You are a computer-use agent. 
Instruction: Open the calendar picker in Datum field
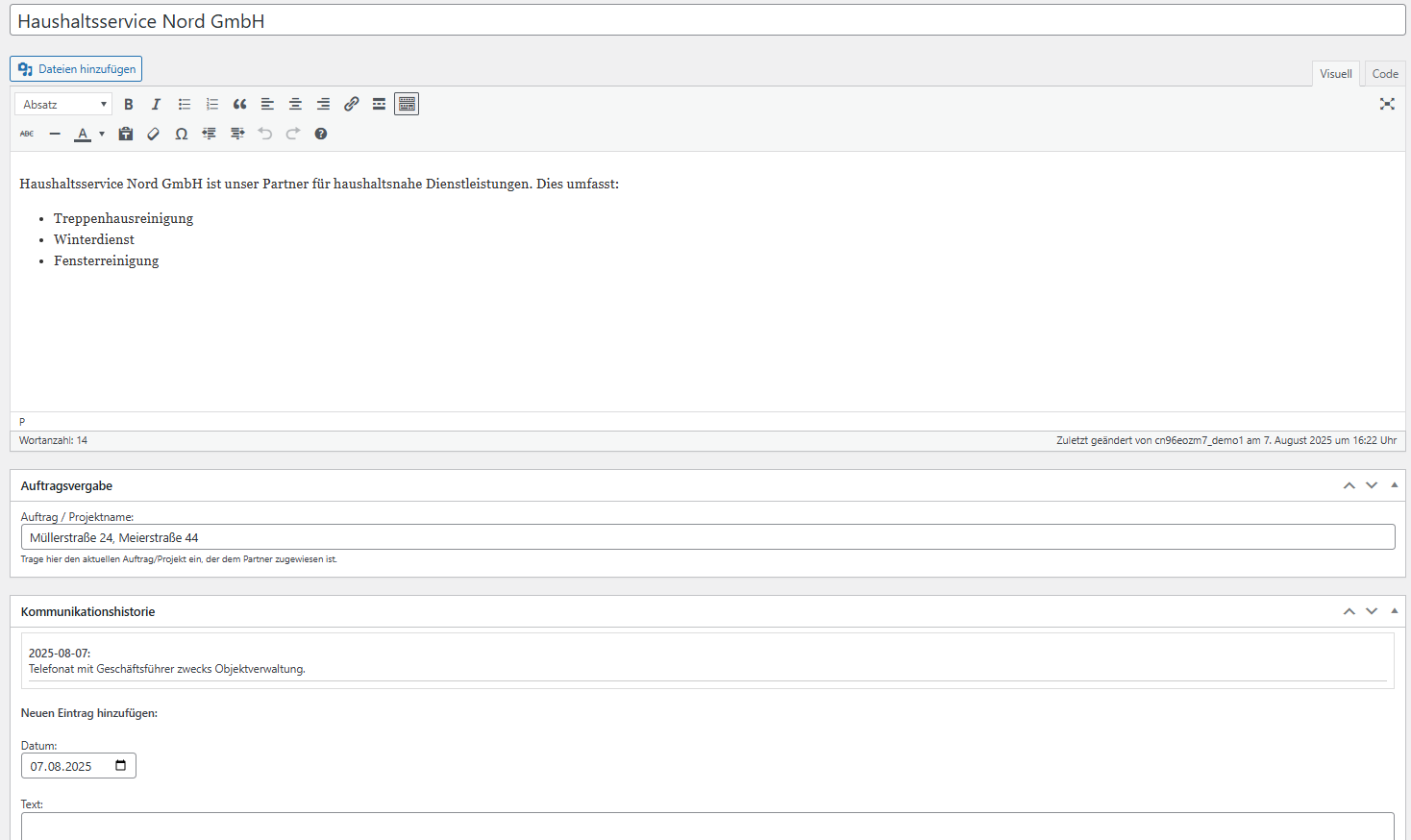point(121,766)
